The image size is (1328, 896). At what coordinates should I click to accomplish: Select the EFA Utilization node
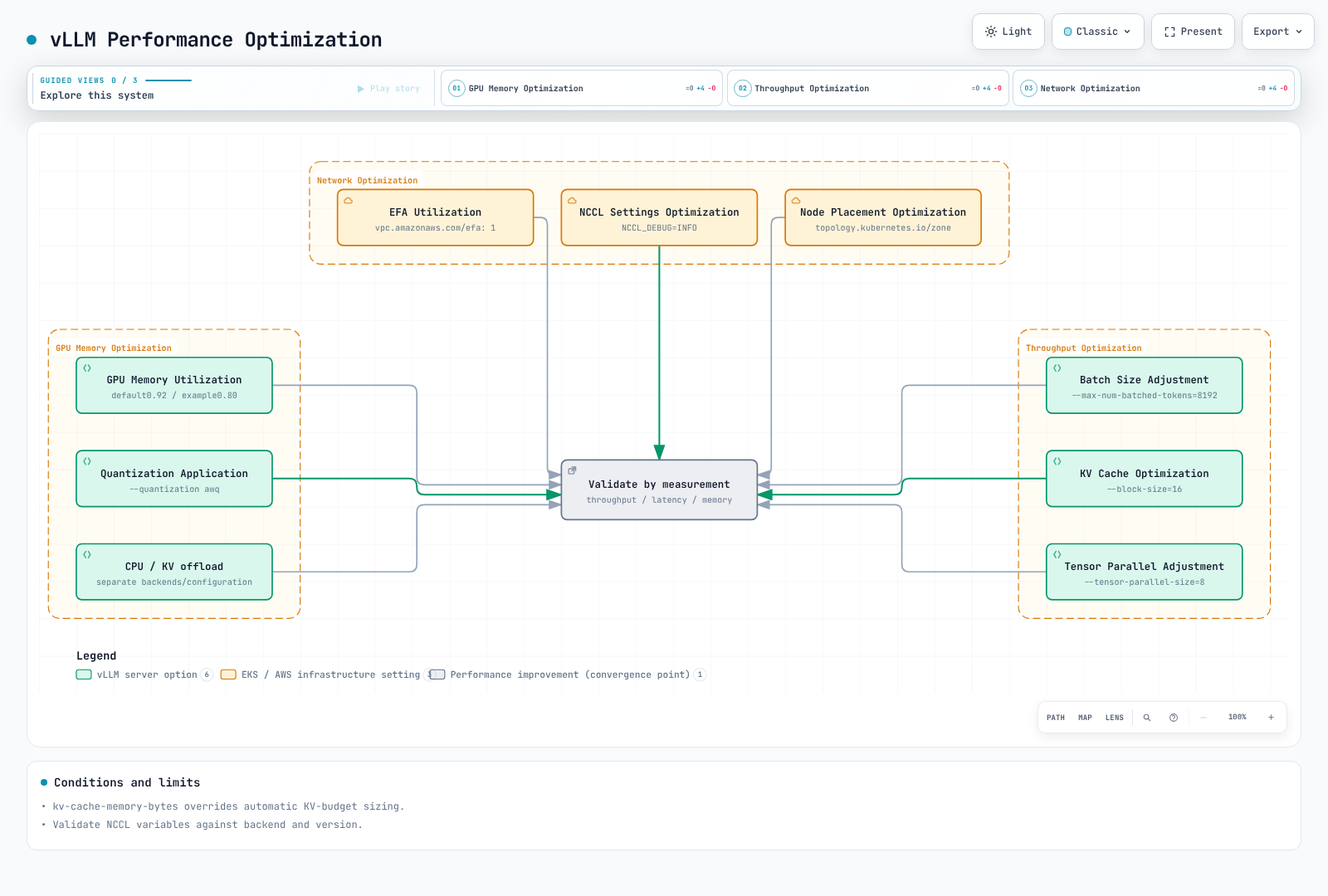pyautogui.click(x=435, y=217)
